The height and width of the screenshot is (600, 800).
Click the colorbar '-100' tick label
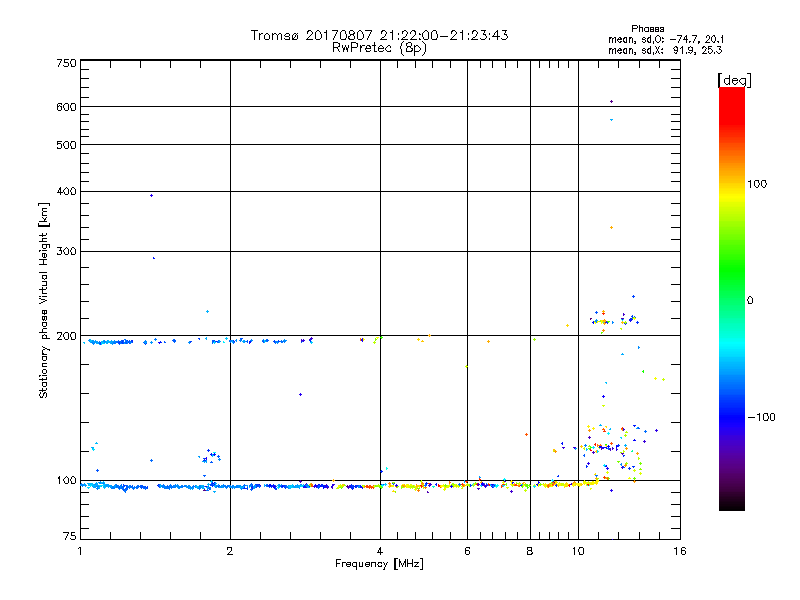coord(761,417)
